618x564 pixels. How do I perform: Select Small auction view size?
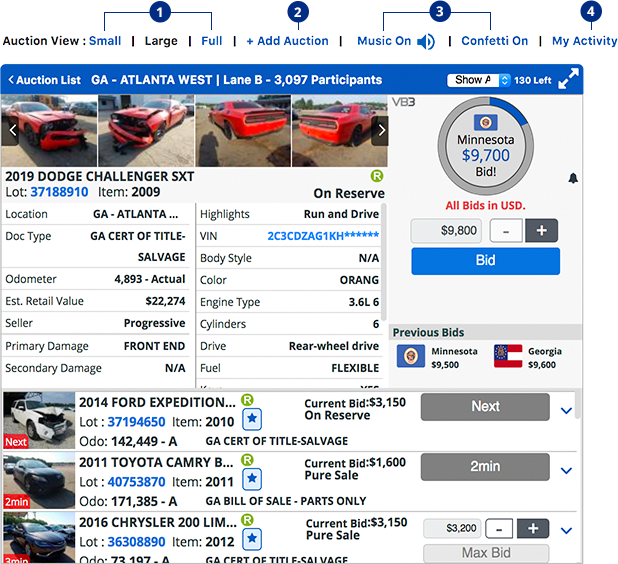tap(102, 44)
